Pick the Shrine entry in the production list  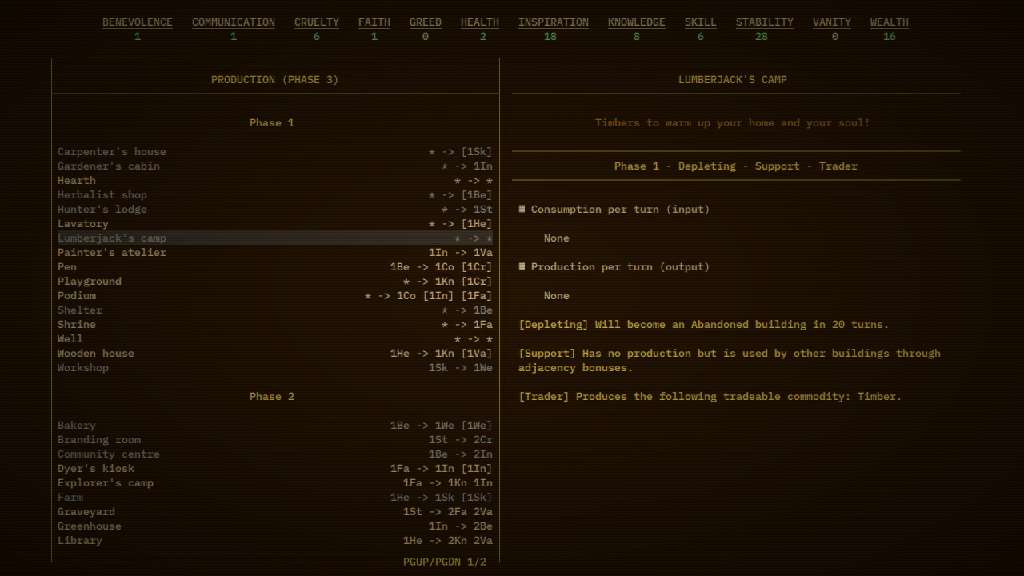click(x=77, y=325)
